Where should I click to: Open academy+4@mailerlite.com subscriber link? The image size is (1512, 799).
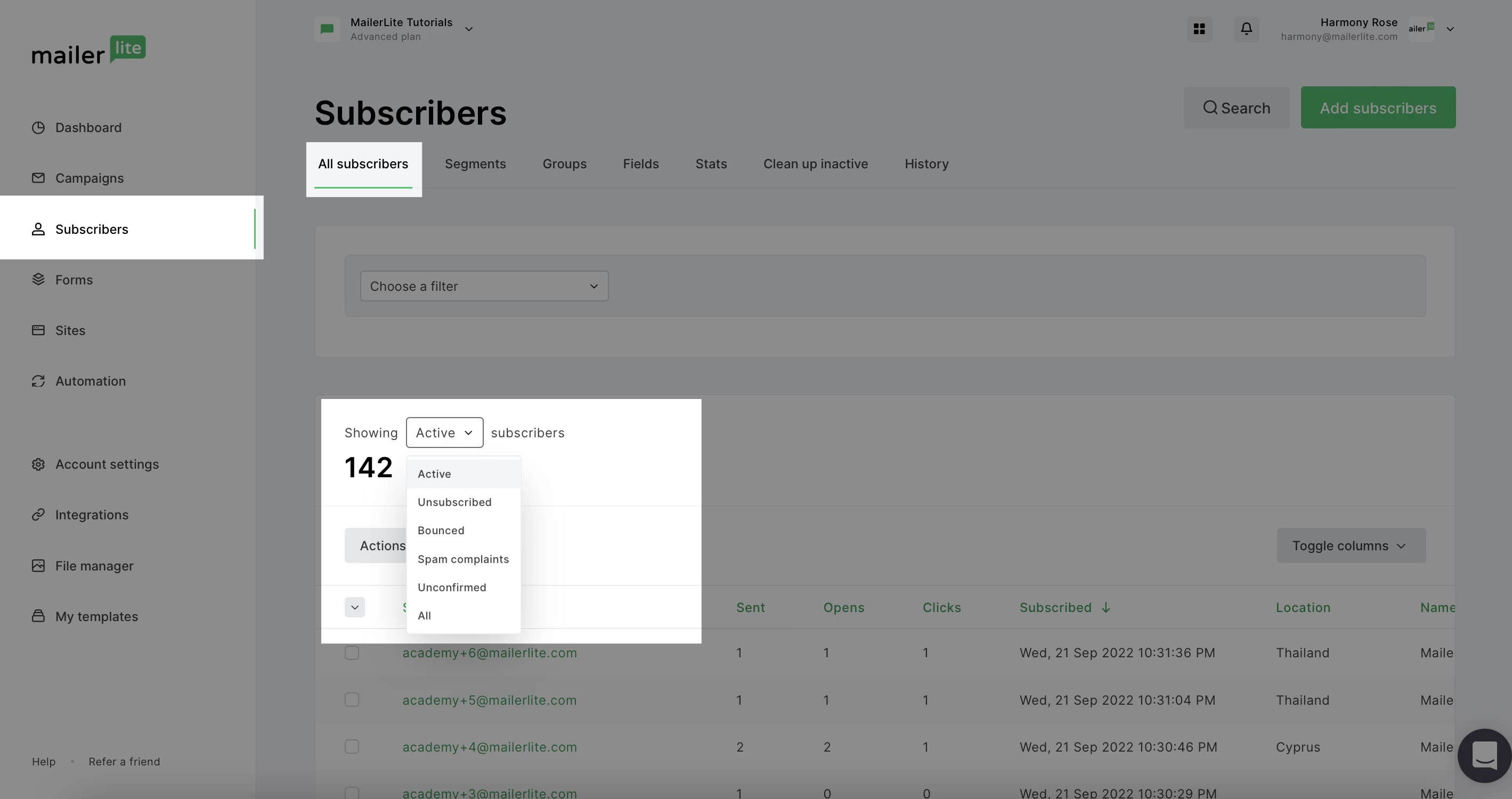tap(489, 747)
